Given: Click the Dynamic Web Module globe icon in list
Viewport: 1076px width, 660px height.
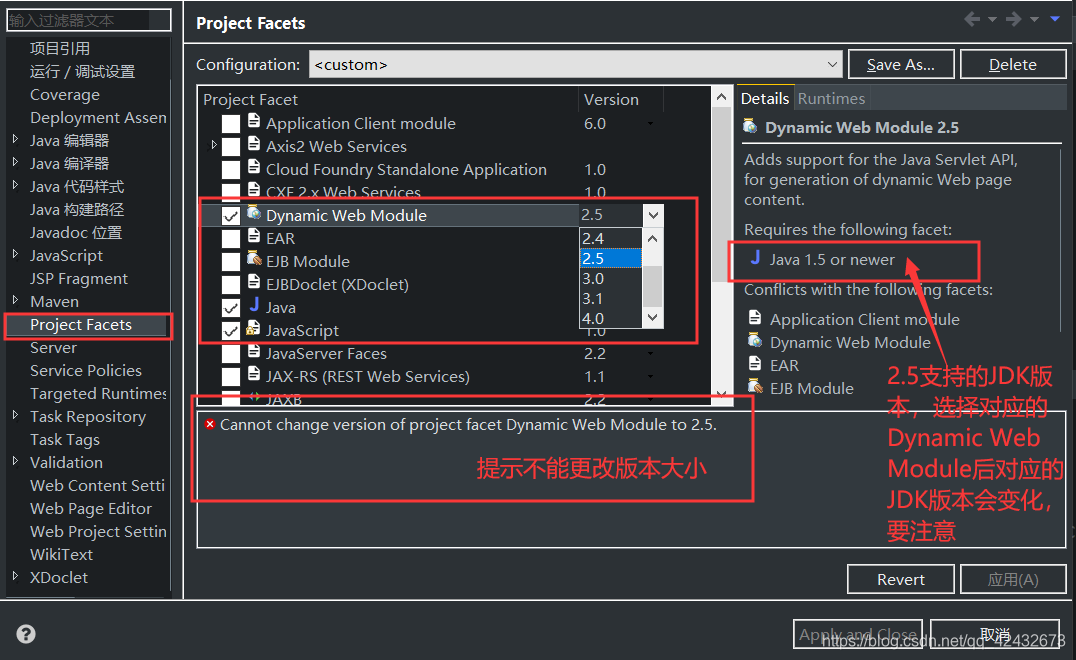Looking at the screenshot, I should [254, 213].
